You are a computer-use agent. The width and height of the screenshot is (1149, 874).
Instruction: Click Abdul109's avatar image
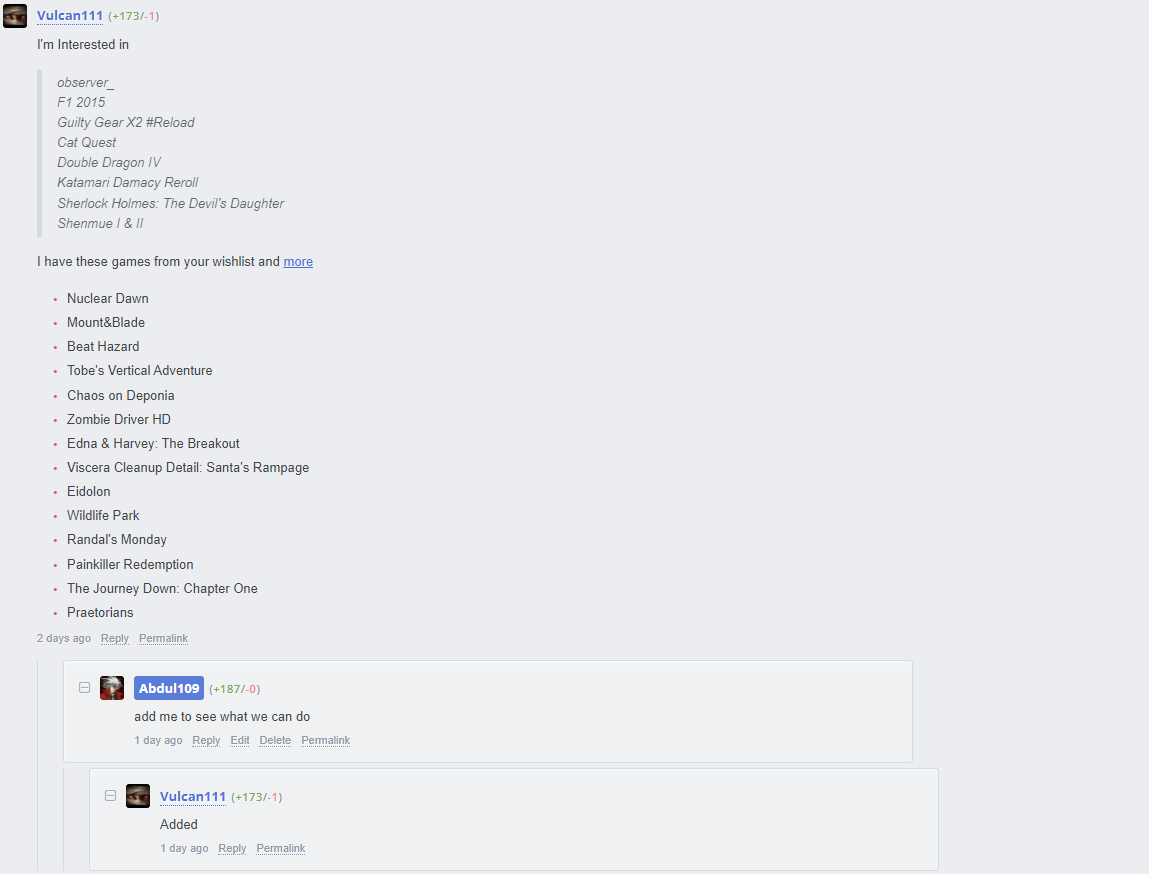(x=111, y=688)
